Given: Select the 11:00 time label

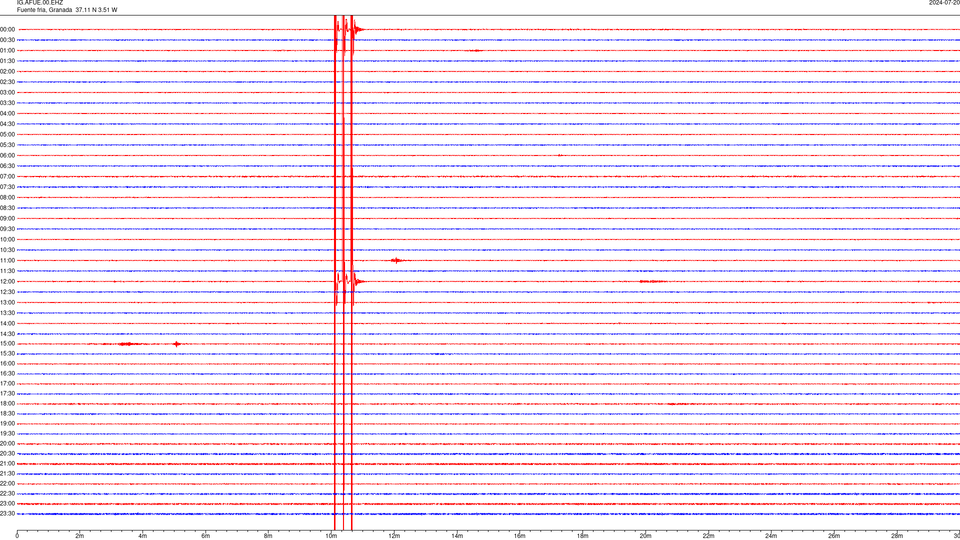Looking at the screenshot, I should pos(7,260).
